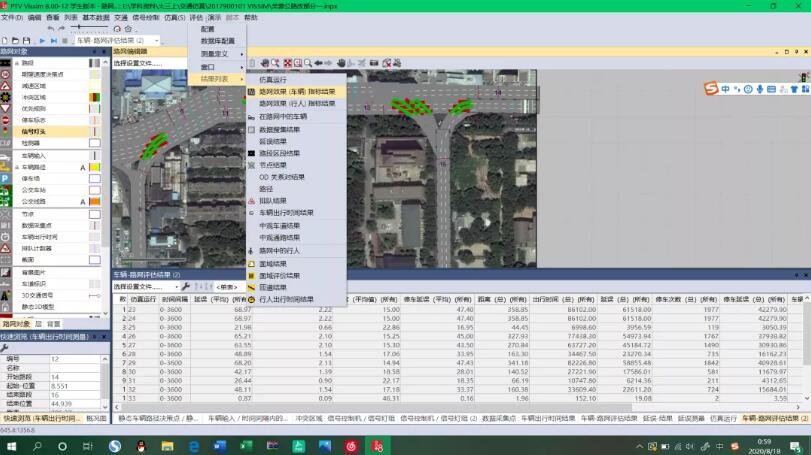This screenshot has width=811, height=455.
Task: Click the desired speed decision sign icon
Action: tap(5, 74)
